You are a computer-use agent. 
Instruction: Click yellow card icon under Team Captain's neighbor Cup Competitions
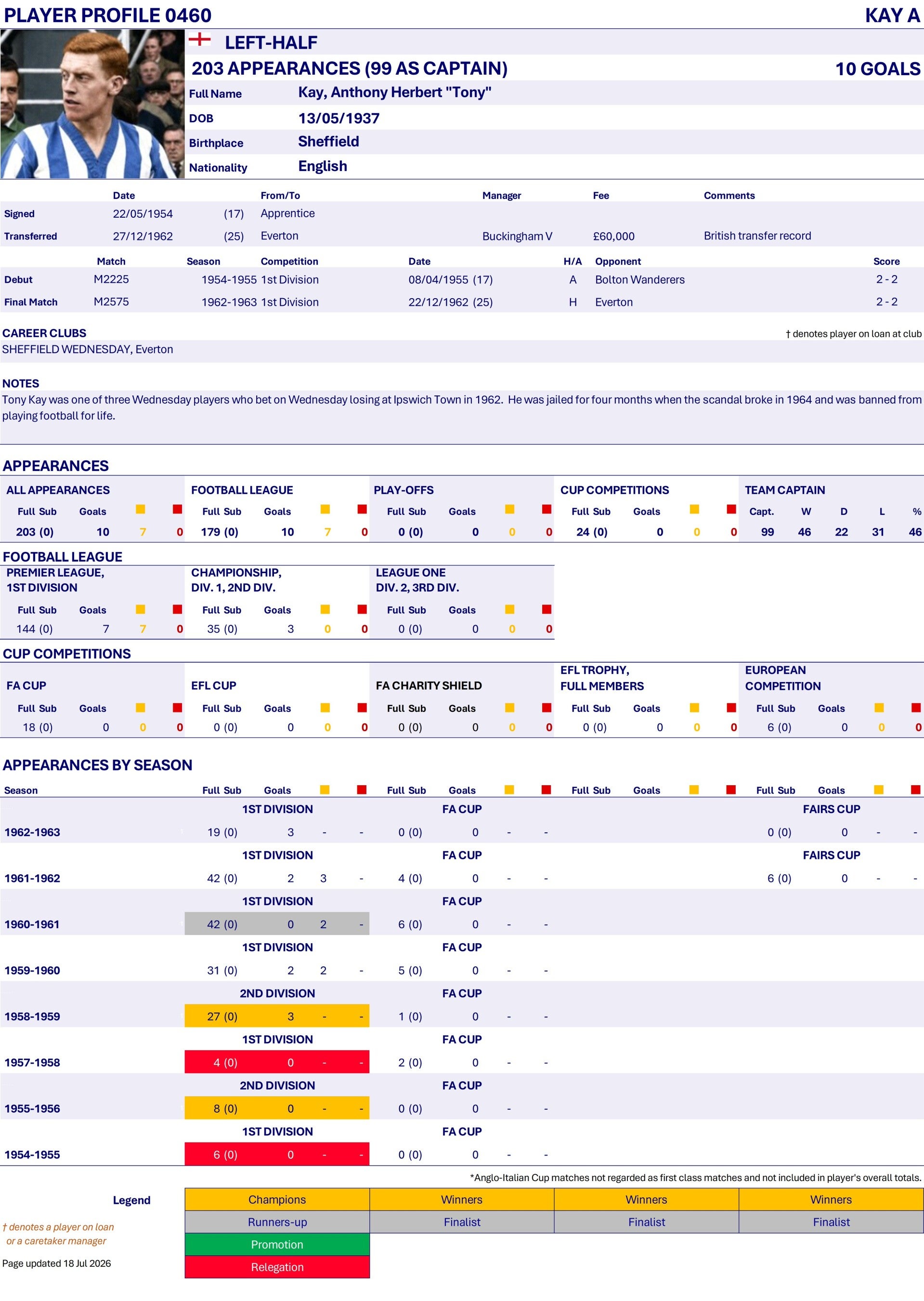[x=694, y=509]
